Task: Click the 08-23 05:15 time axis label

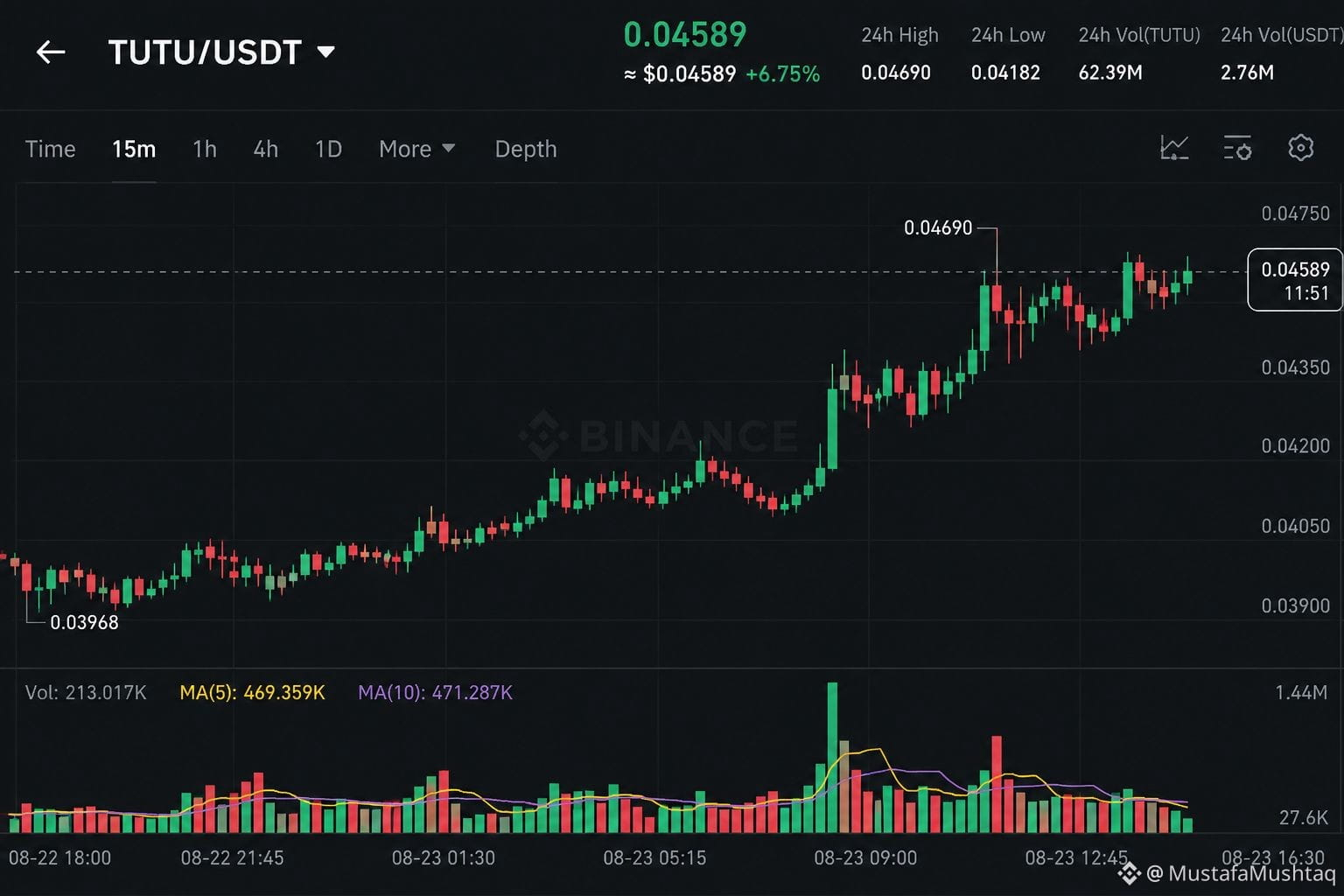Action: tap(654, 857)
